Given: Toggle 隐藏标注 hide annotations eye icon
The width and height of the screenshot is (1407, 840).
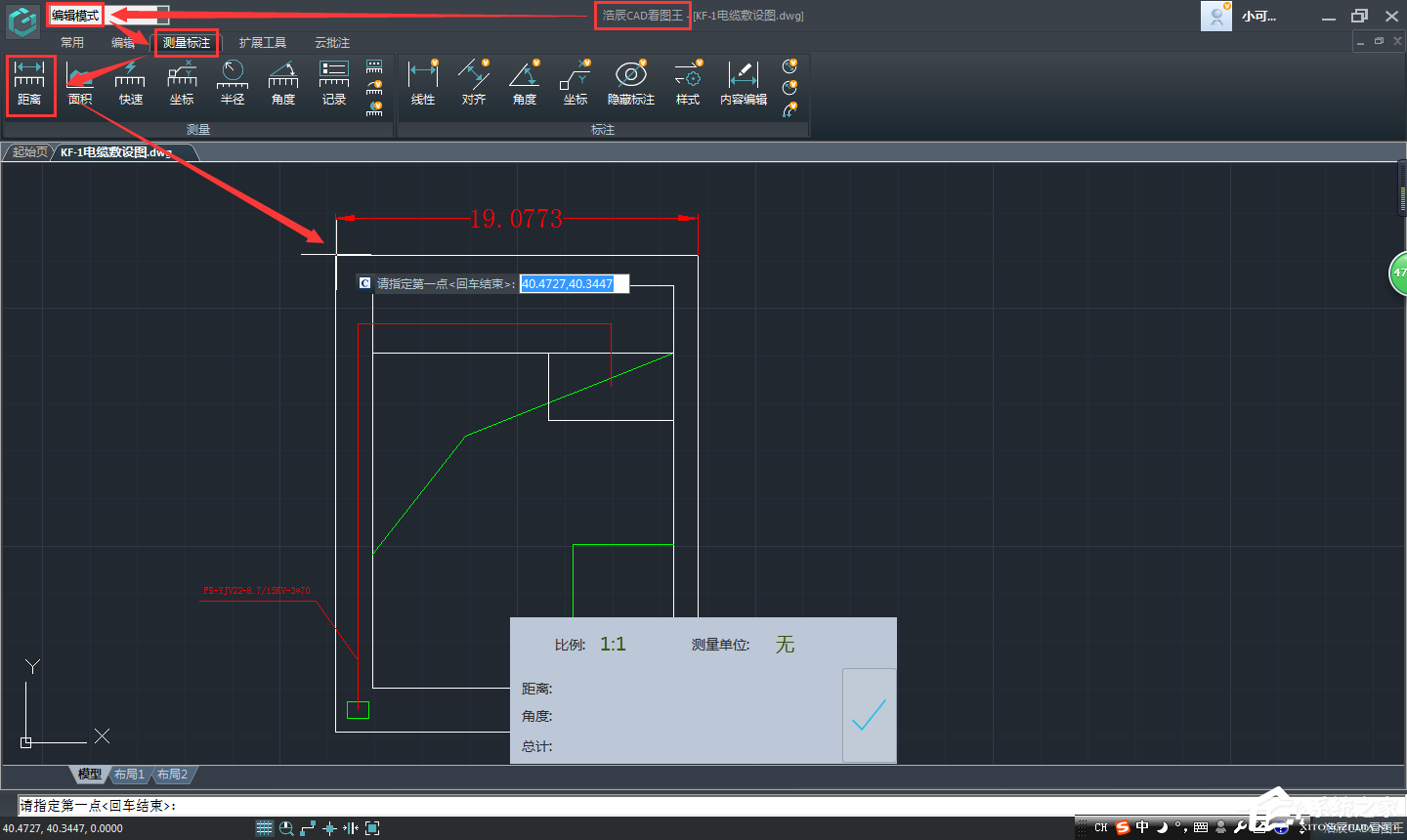Looking at the screenshot, I should pyautogui.click(x=631, y=83).
